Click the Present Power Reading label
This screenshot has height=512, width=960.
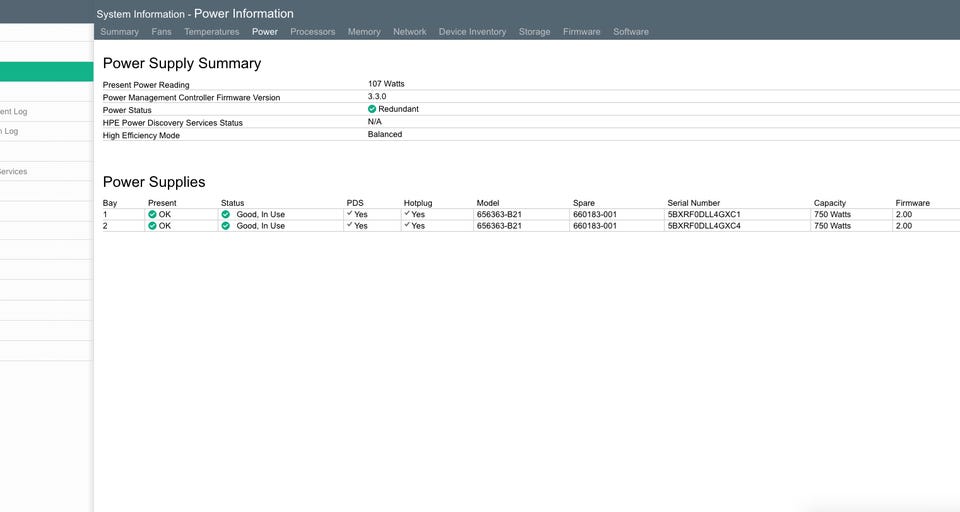146,85
